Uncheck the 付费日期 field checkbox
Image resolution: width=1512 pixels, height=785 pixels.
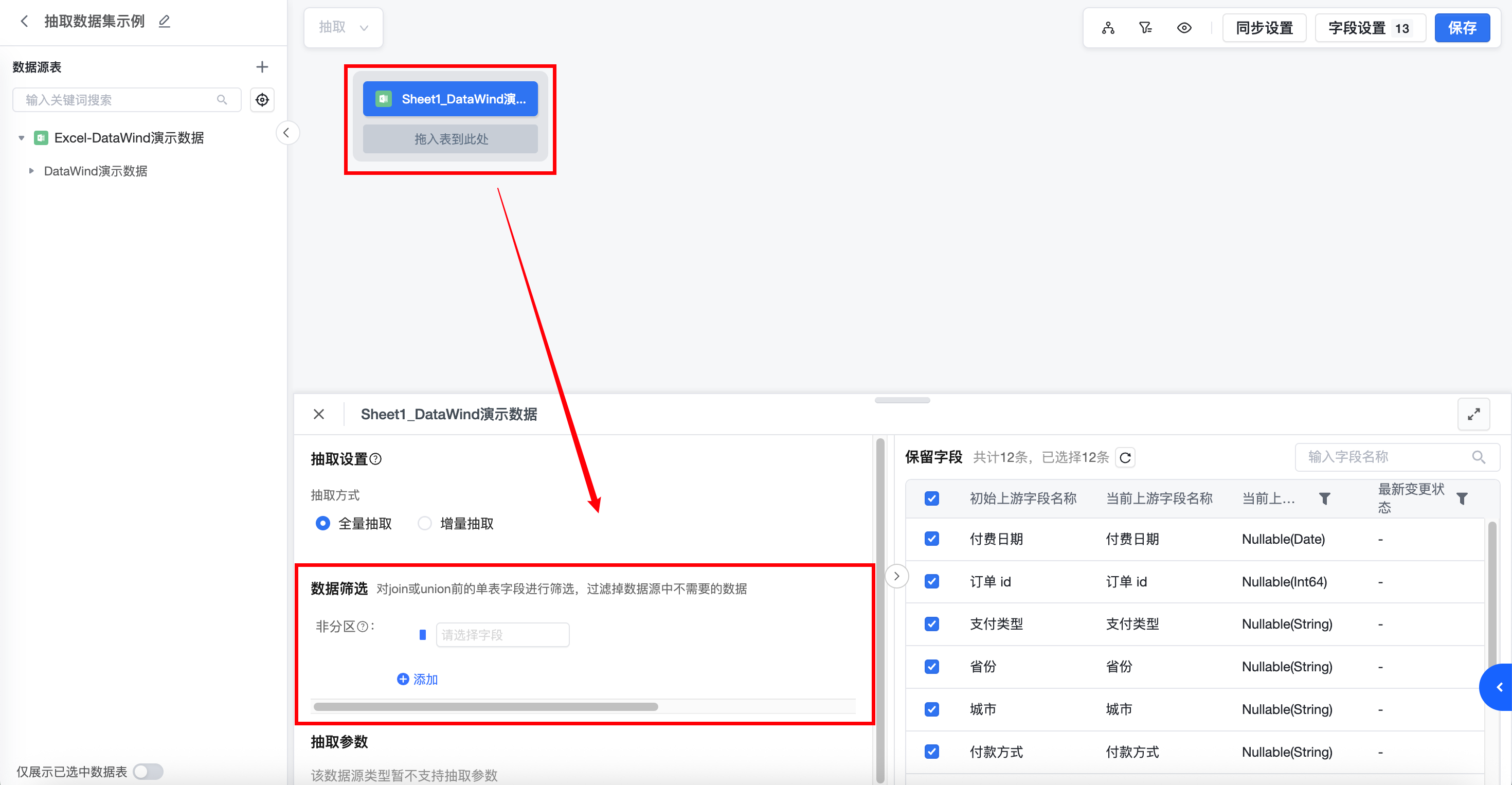(x=931, y=539)
